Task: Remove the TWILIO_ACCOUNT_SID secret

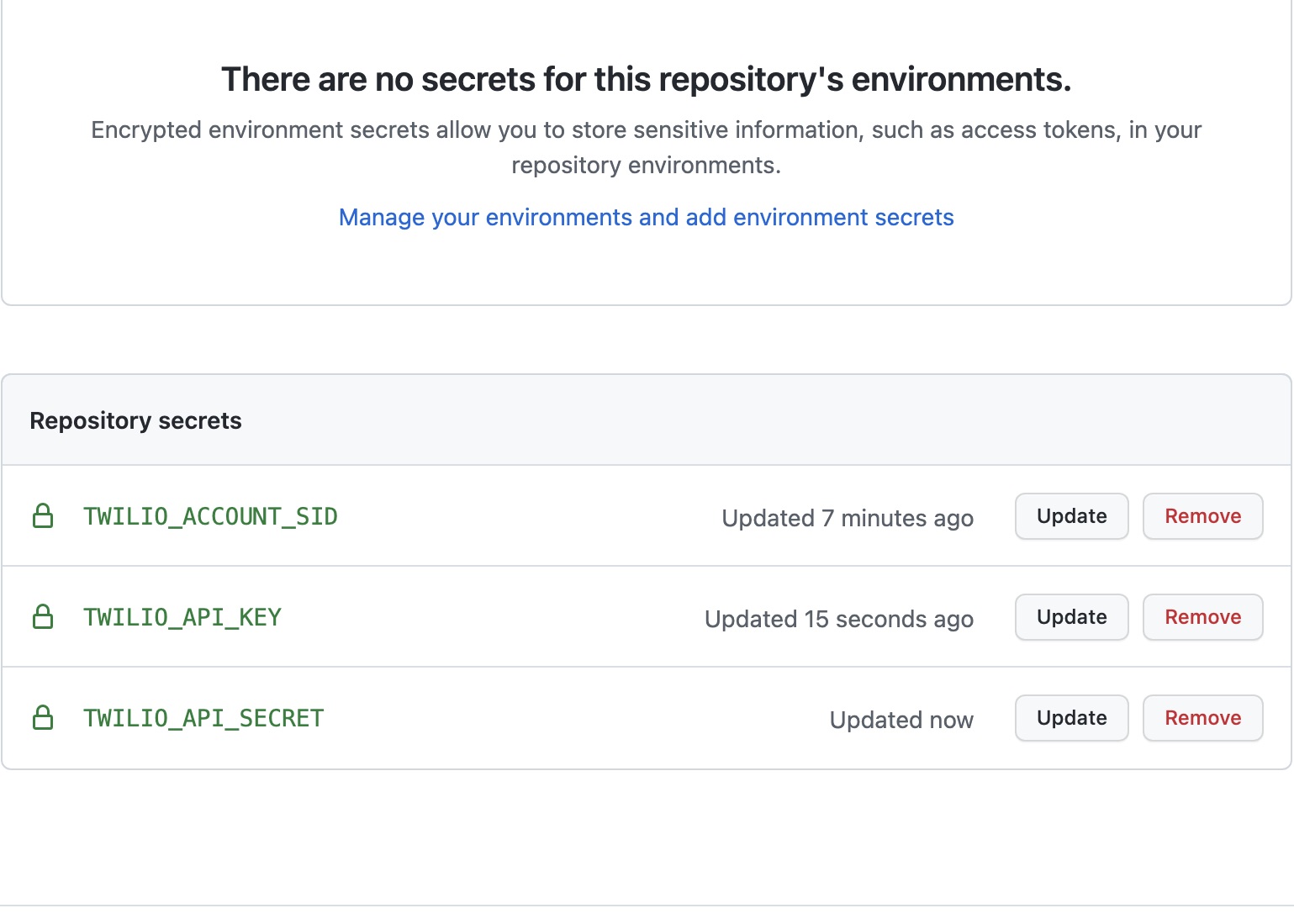Action: (1202, 516)
